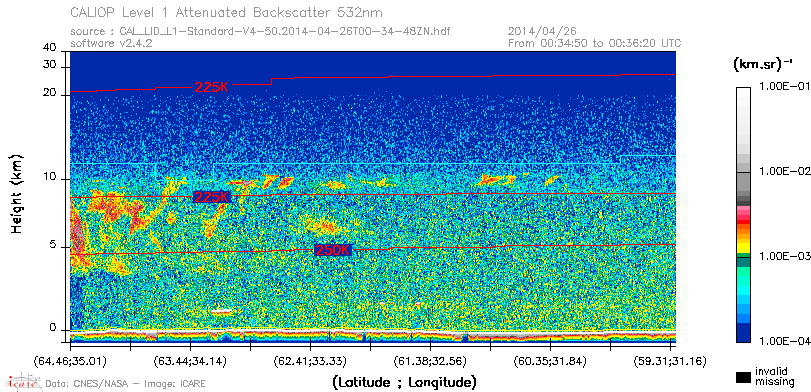Click the white low cloud near 1 km
Screen dimensions: 811x392
coord(222,311)
